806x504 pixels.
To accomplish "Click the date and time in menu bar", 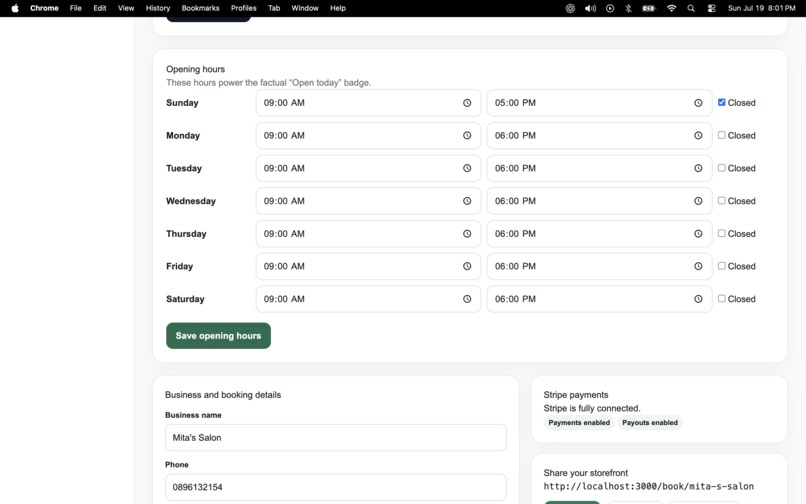I will click(x=761, y=8).
